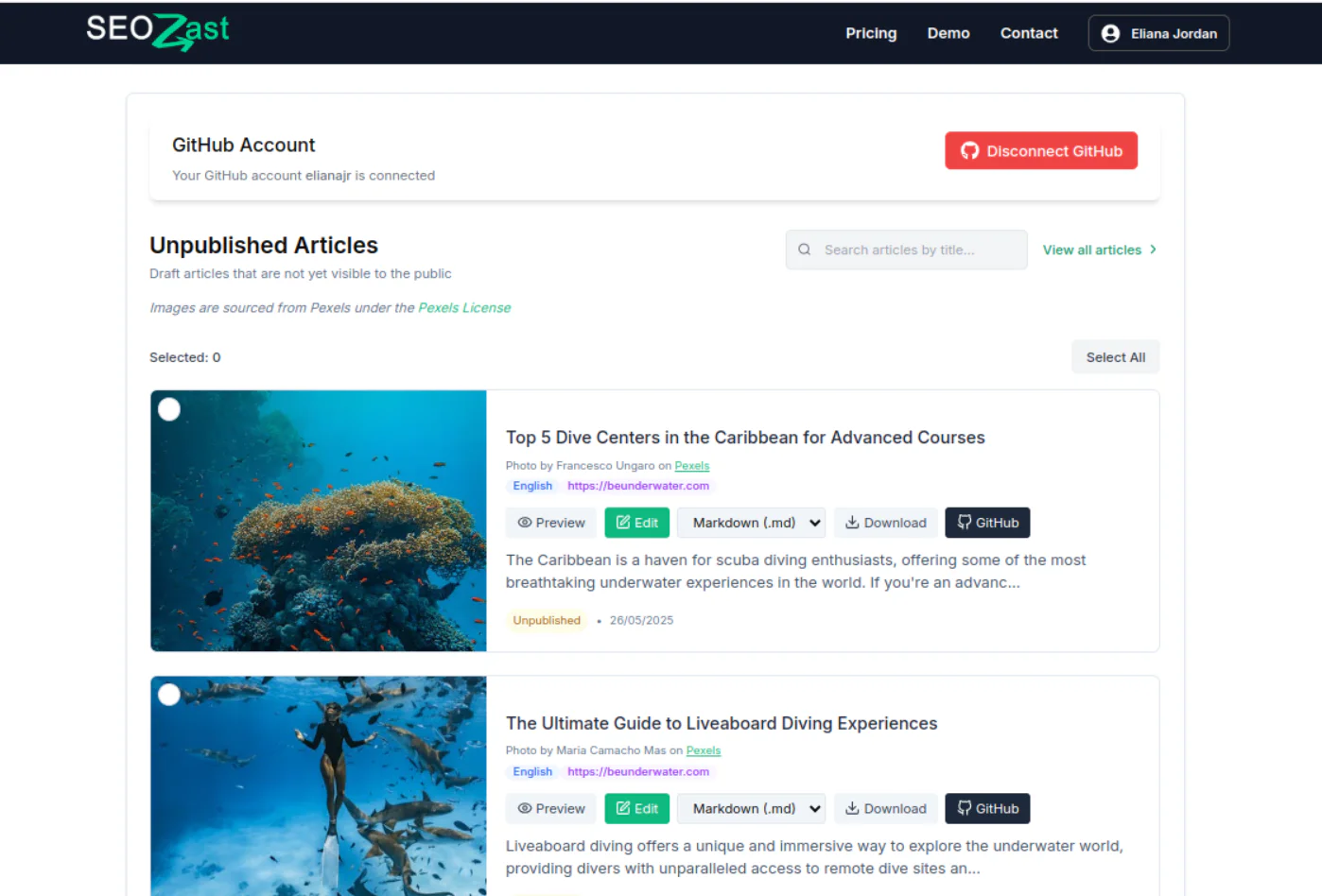Select the Demo navigation item
The height and width of the screenshot is (896, 1322).
point(948,33)
